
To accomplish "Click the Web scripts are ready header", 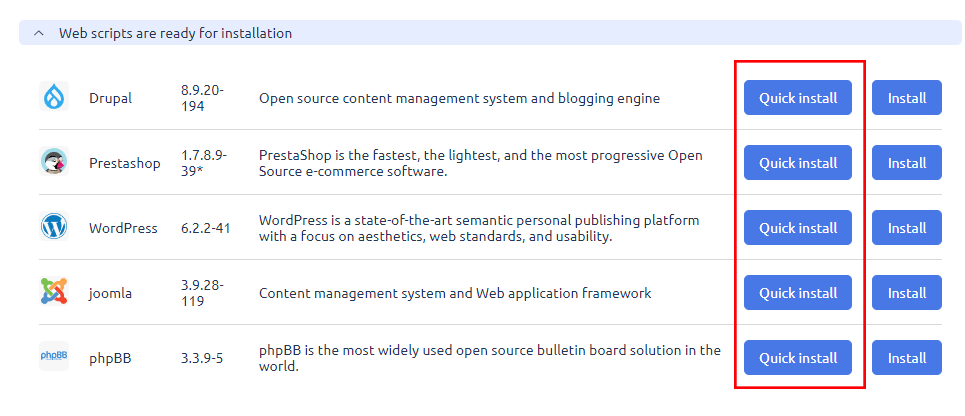I will (175, 33).
